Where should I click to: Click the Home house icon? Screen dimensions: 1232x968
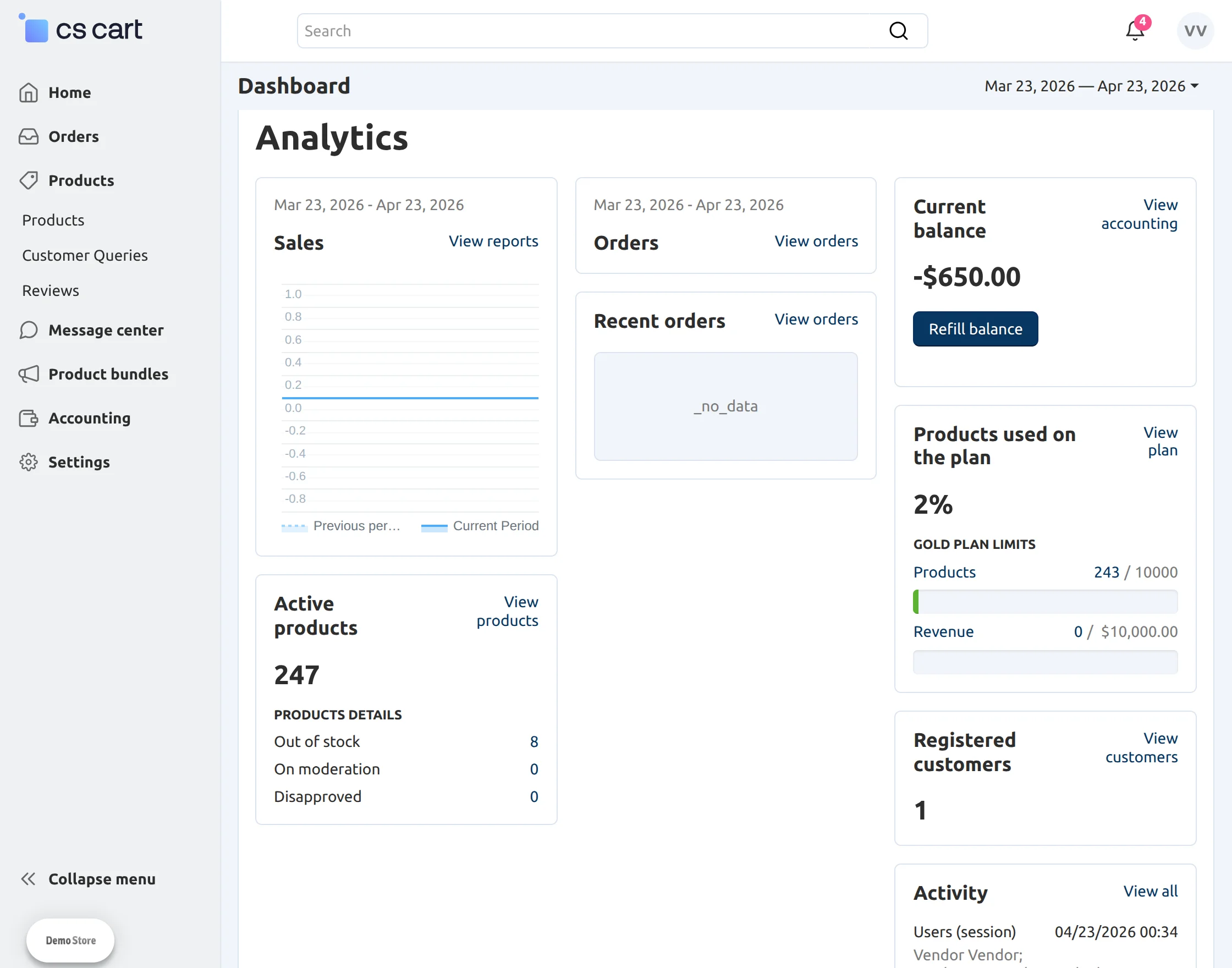point(29,92)
